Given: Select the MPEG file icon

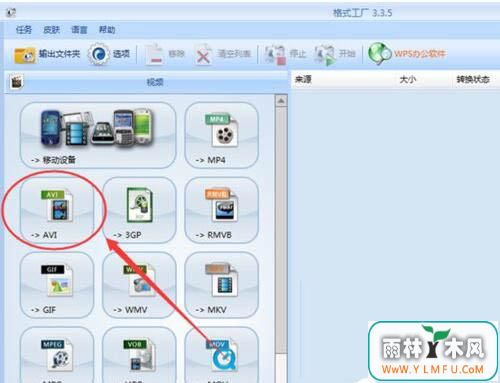Looking at the screenshot, I should [57, 355].
